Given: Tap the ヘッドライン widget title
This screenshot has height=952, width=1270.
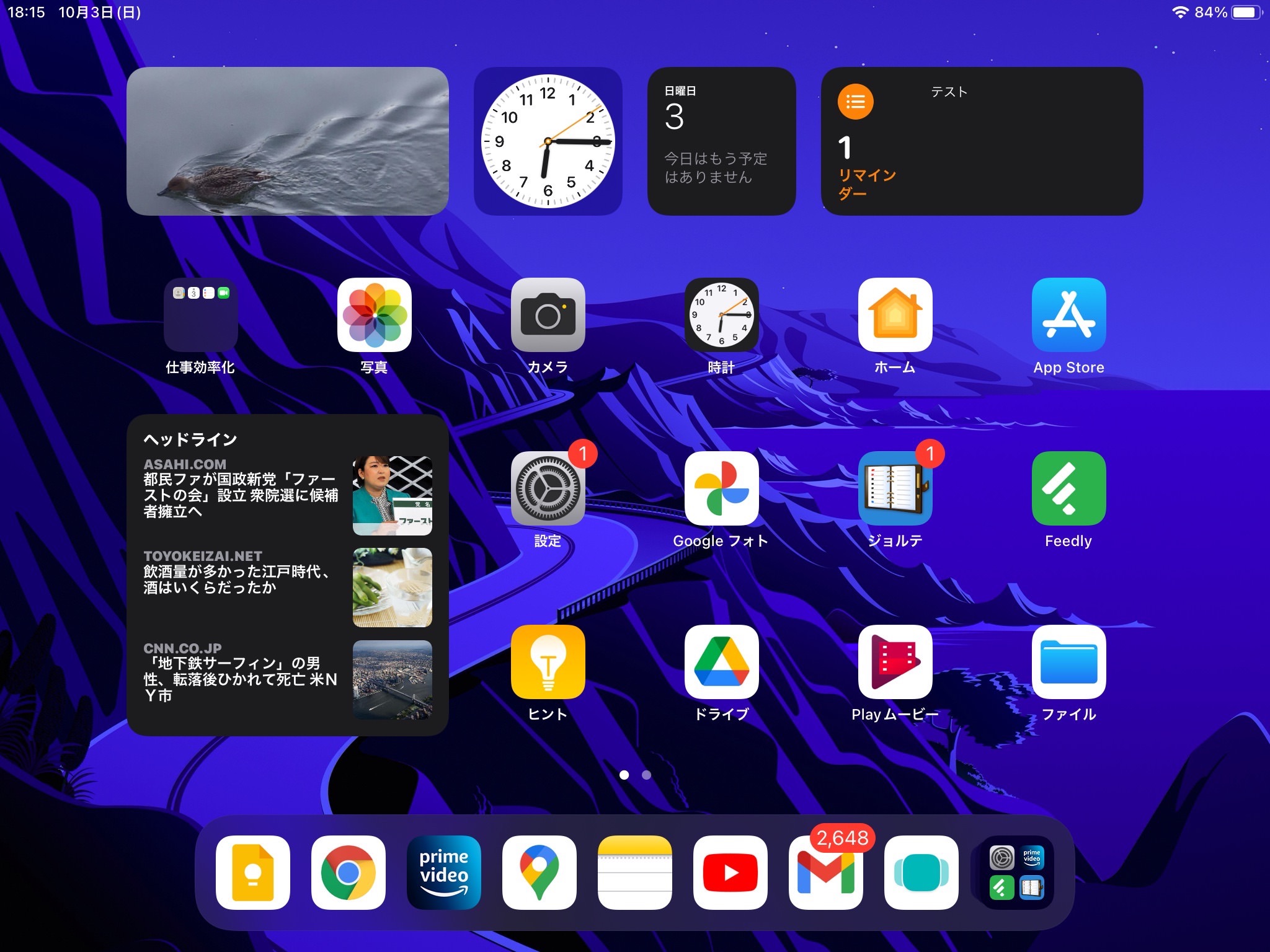Looking at the screenshot, I should point(190,439).
